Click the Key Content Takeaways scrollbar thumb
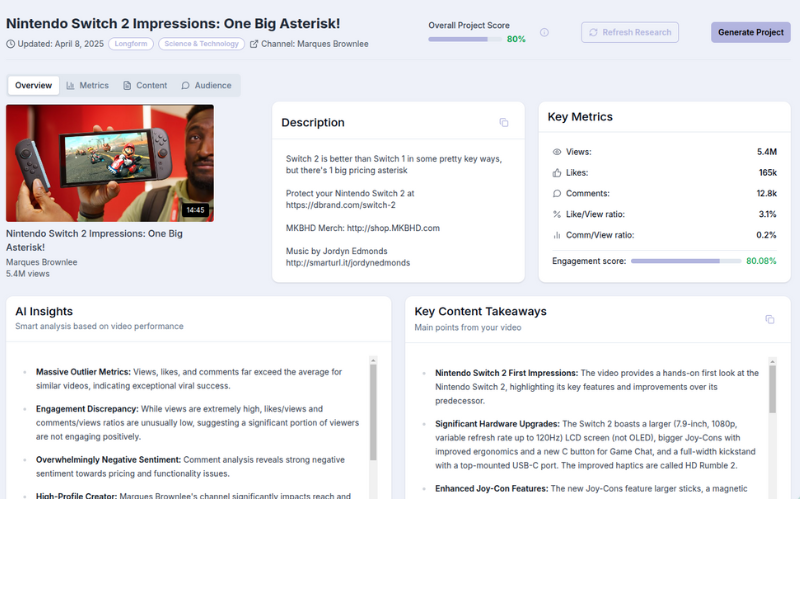800x600 pixels. pos(772,389)
